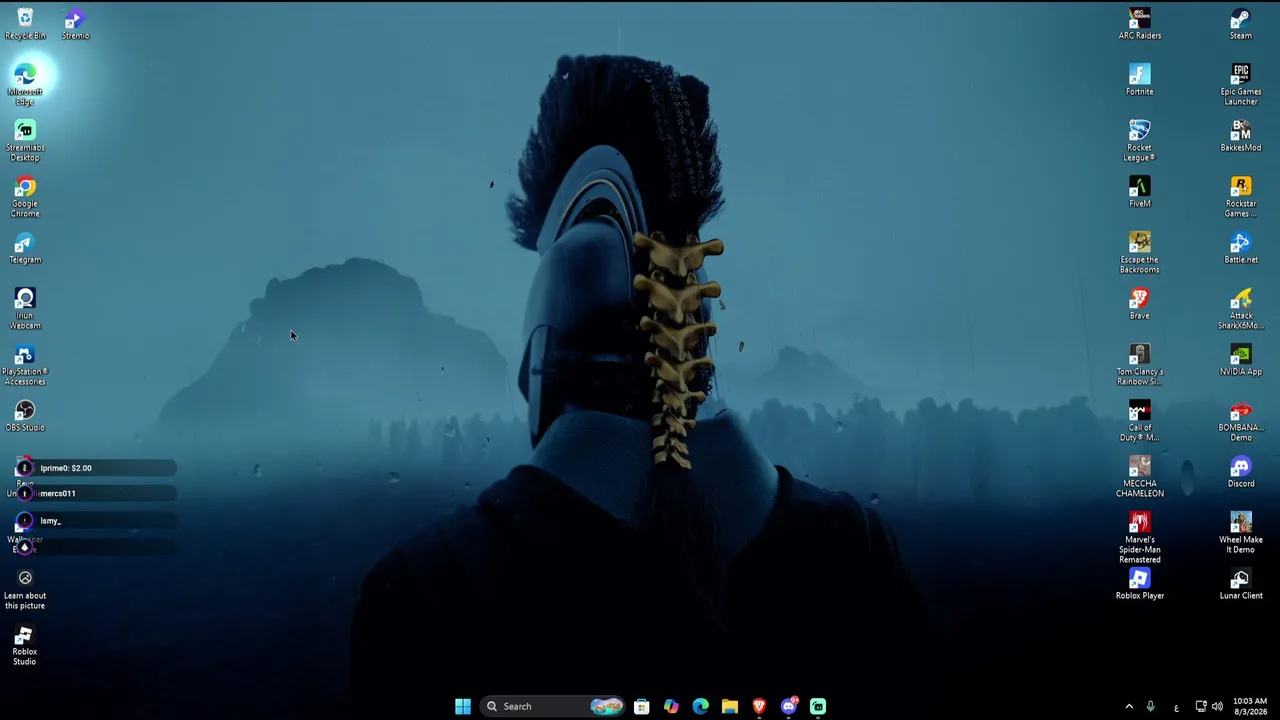
Task: Open Copilot from the taskbar
Action: pos(671,706)
